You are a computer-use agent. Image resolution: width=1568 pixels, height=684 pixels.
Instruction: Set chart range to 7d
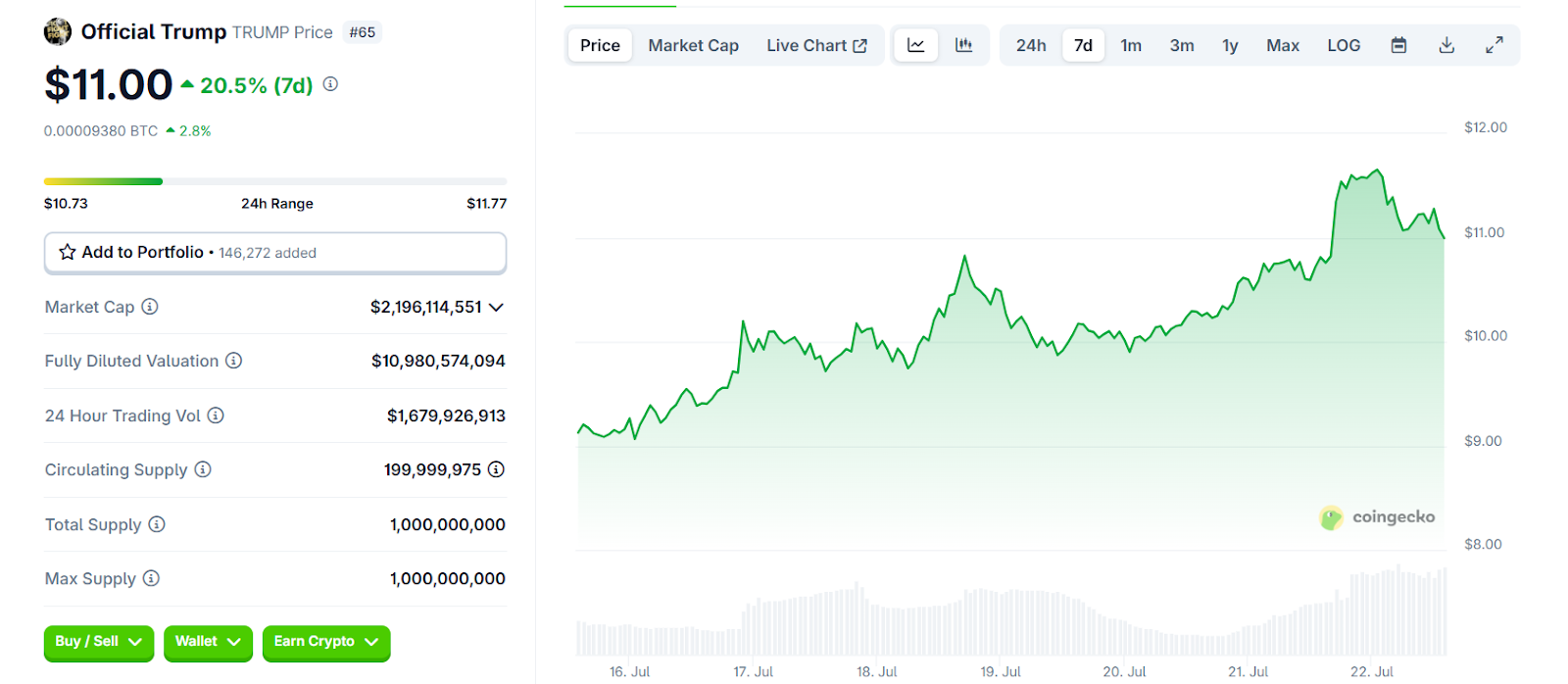pyautogui.click(x=1083, y=45)
